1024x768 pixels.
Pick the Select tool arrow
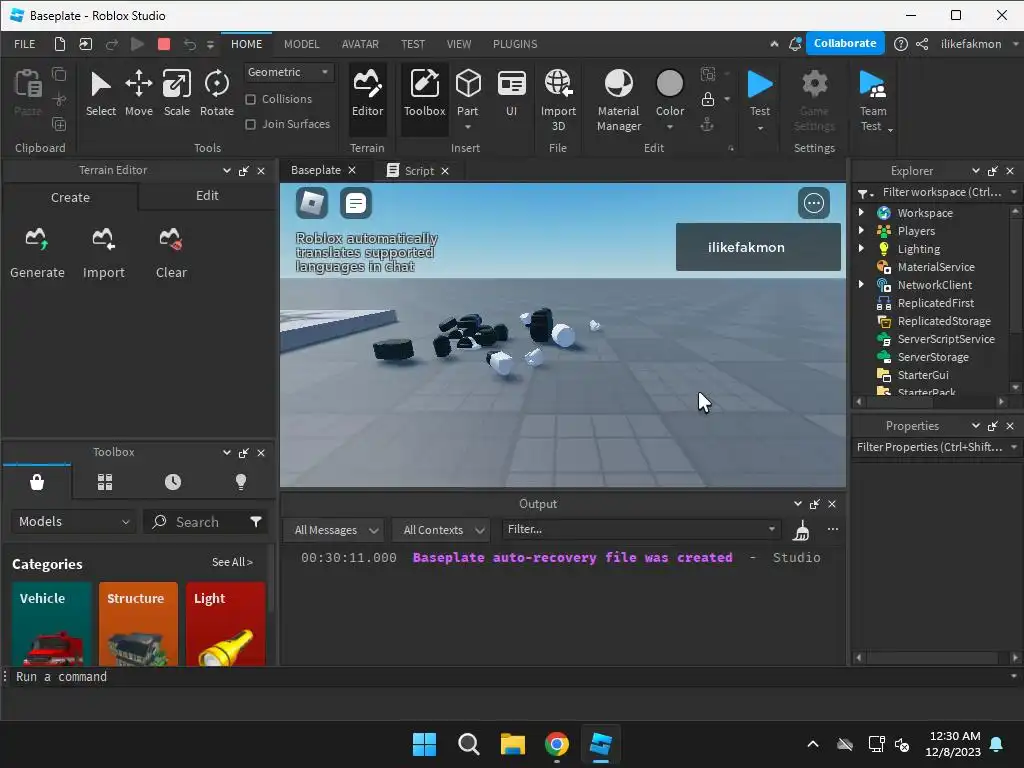pos(101,93)
